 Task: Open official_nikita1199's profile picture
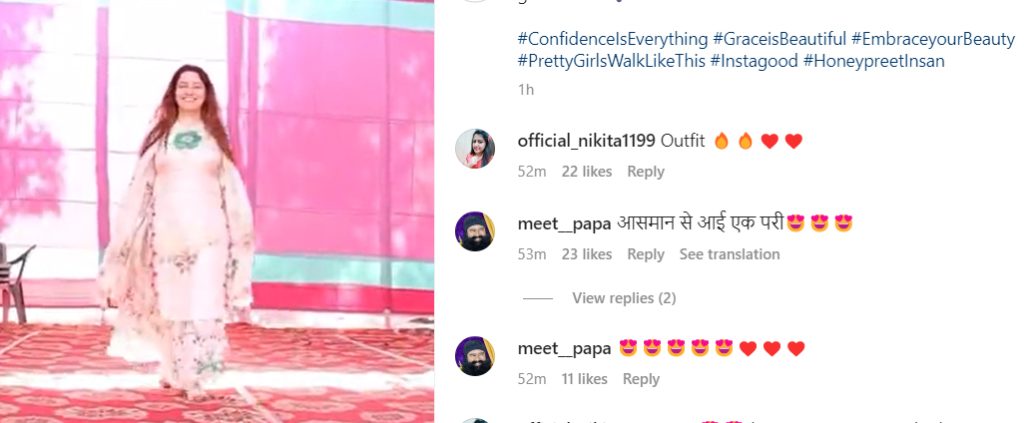pyautogui.click(x=475, y=149)
